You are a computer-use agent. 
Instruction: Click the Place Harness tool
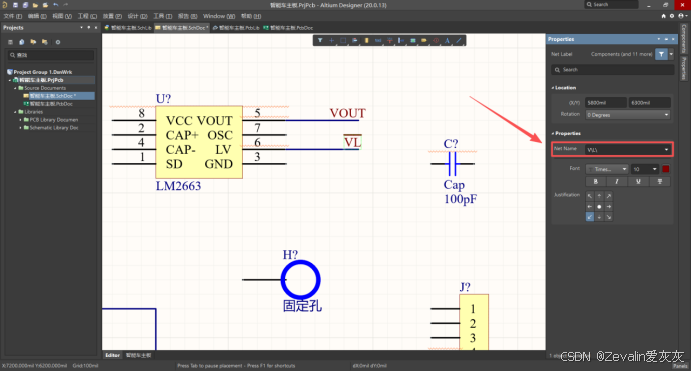(401, 40)
